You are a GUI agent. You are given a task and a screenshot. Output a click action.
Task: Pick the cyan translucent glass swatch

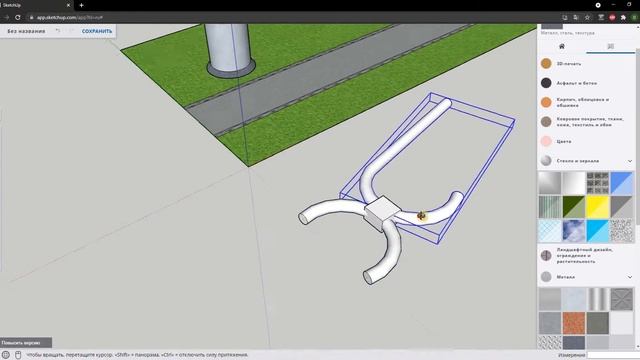[598, 231]
